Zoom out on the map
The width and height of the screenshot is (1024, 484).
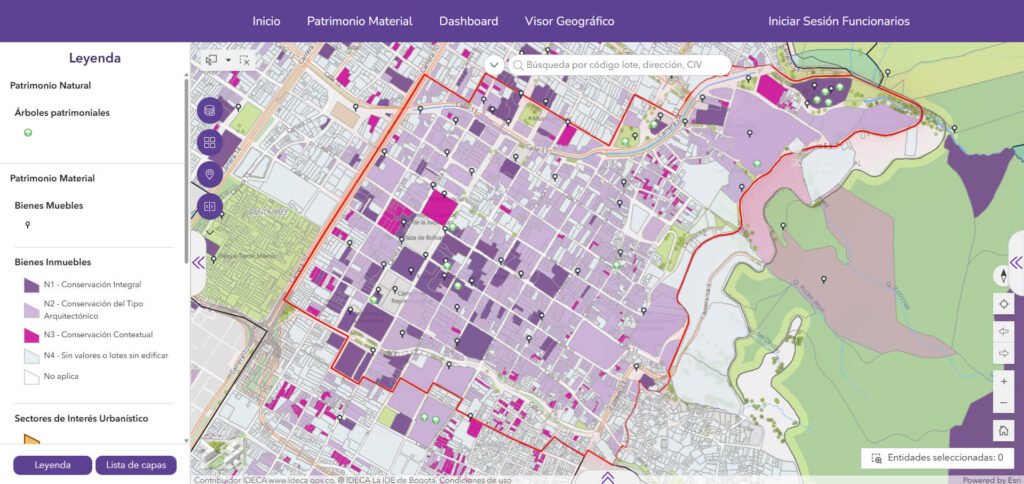[x=1003, y=403]
